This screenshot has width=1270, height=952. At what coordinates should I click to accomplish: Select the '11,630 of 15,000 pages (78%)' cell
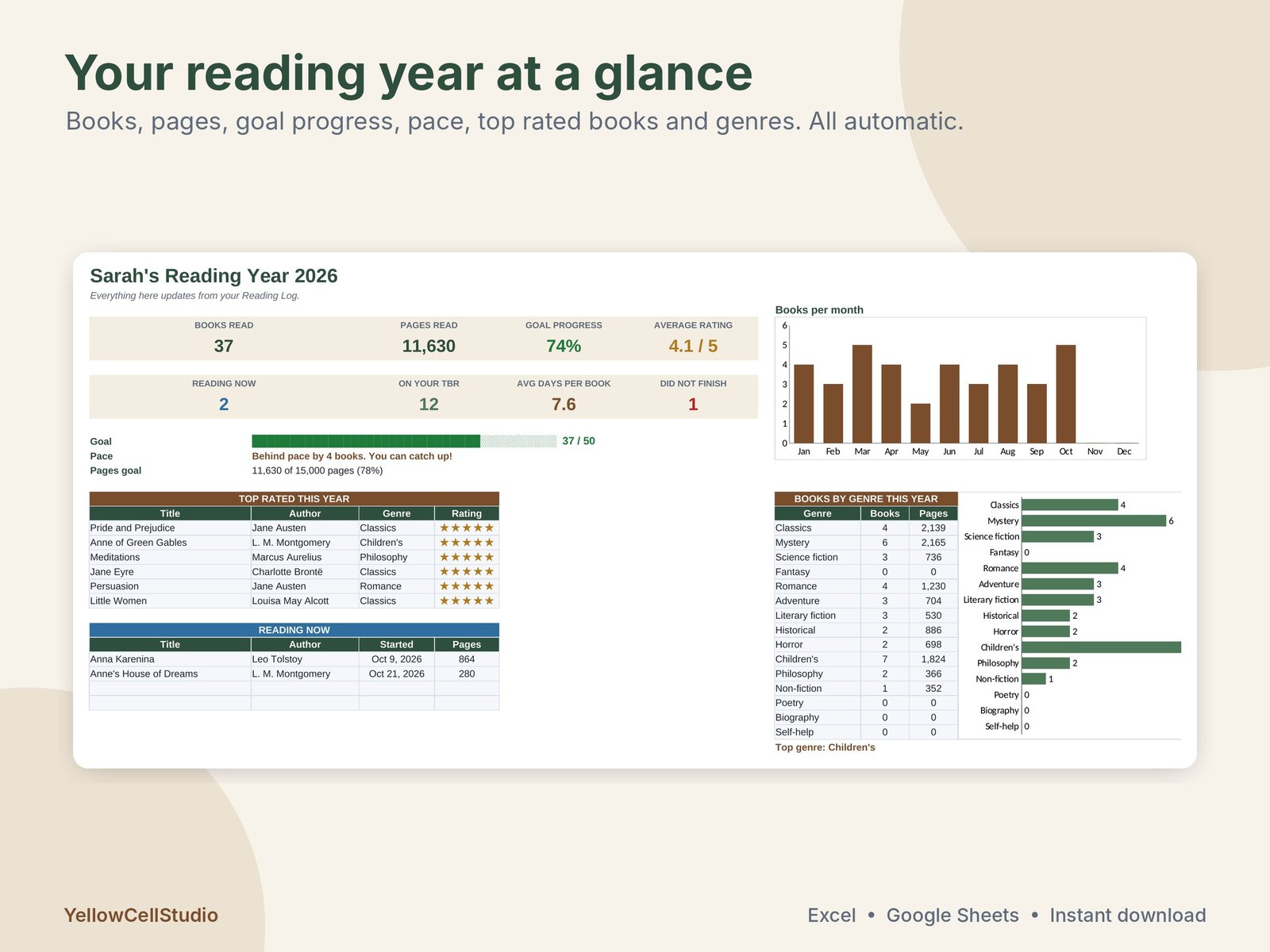317,470
